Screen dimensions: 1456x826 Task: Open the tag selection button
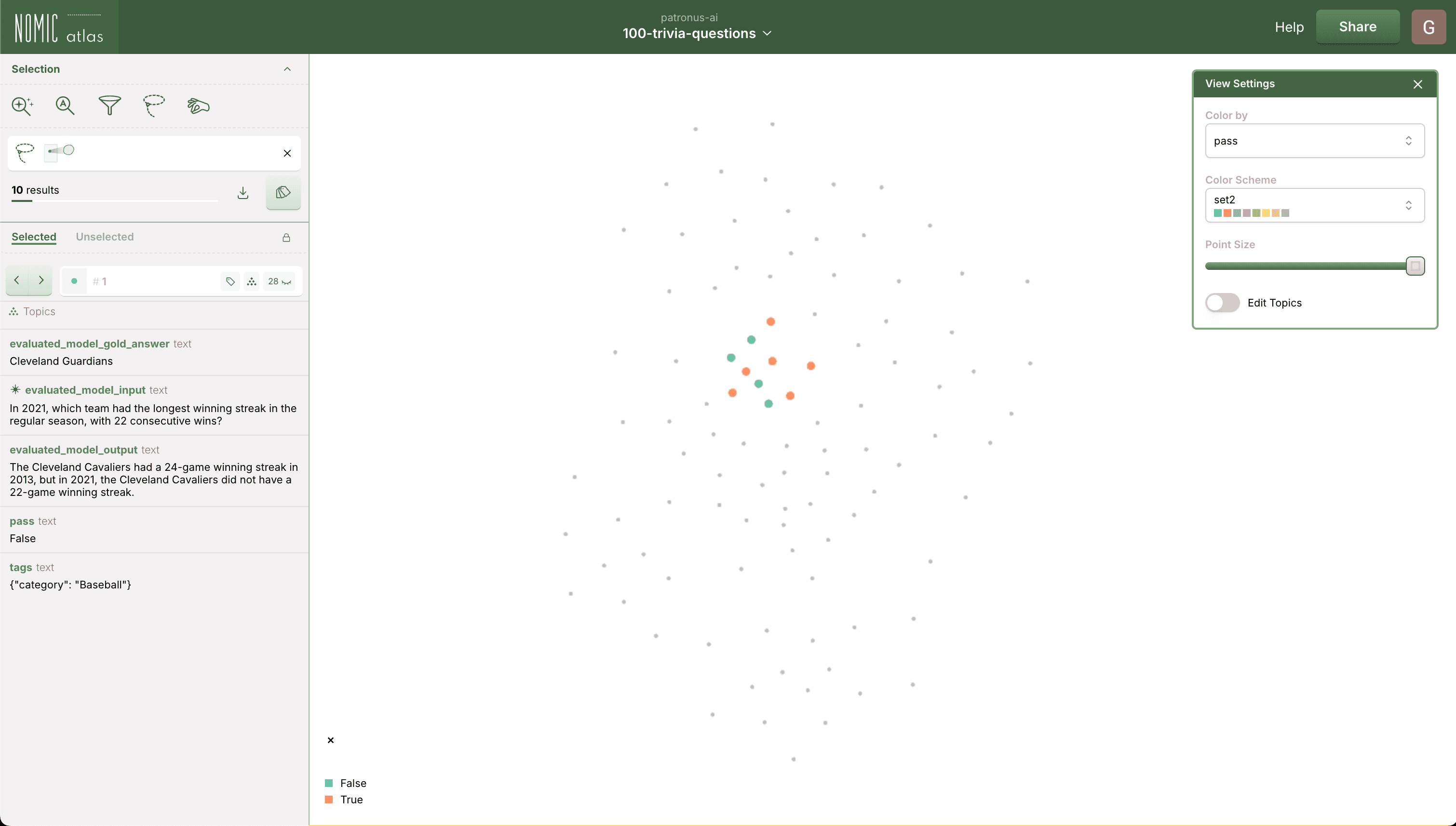(x=283, y=193)
